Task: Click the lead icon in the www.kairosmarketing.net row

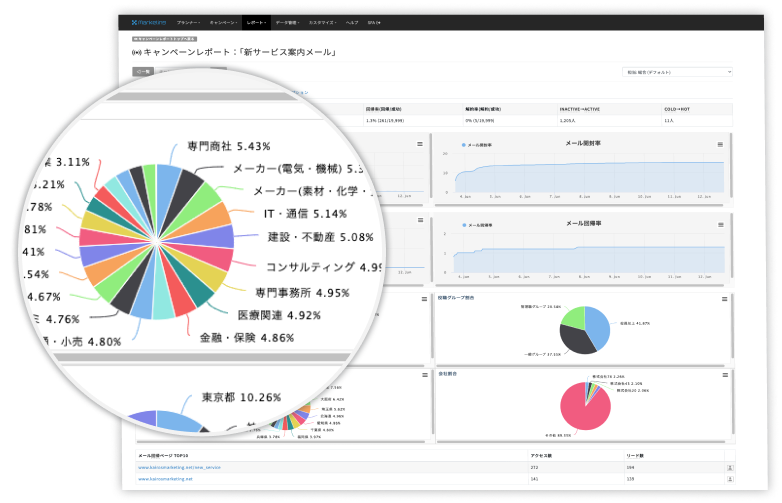Action: pyautogui.click(x=730, y=479)
